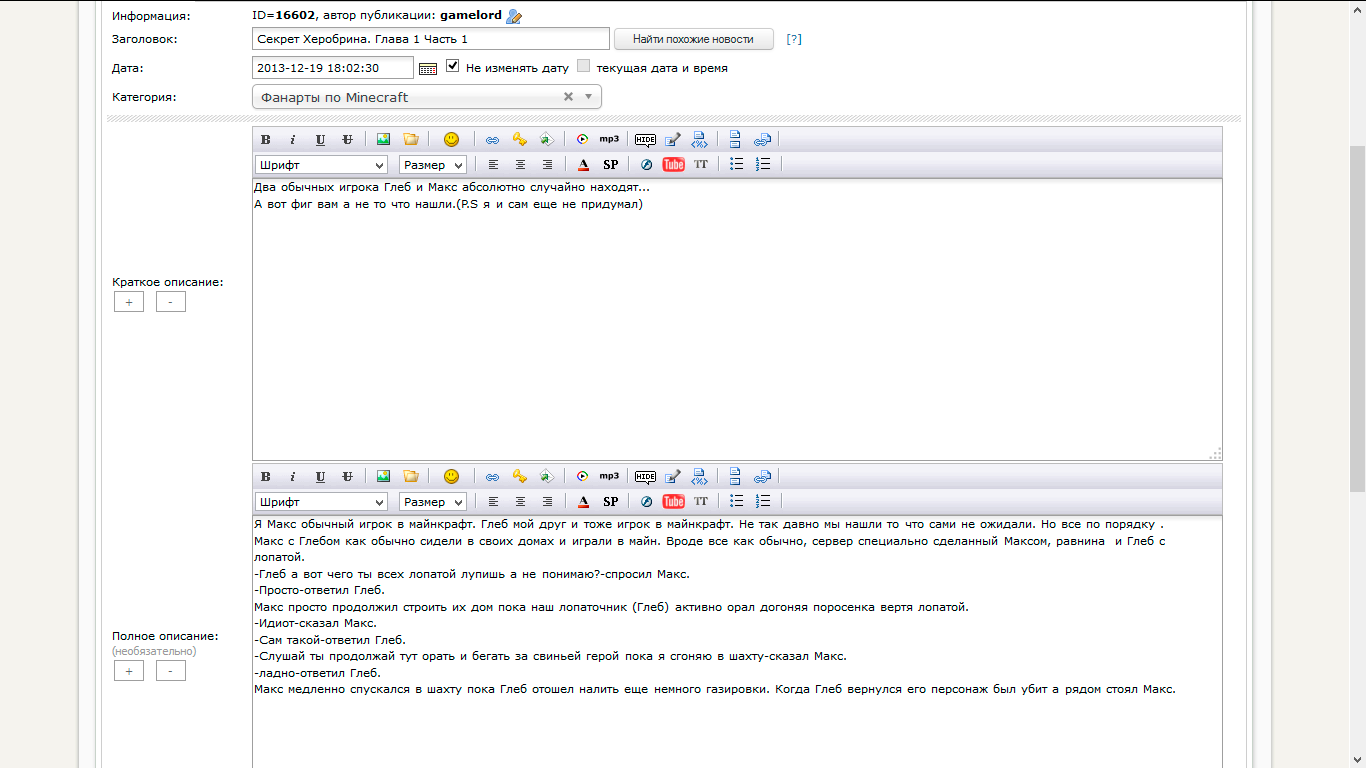Uncheck the 'Не изменять дату' checkbox
1366x768 pixels.
453,67
